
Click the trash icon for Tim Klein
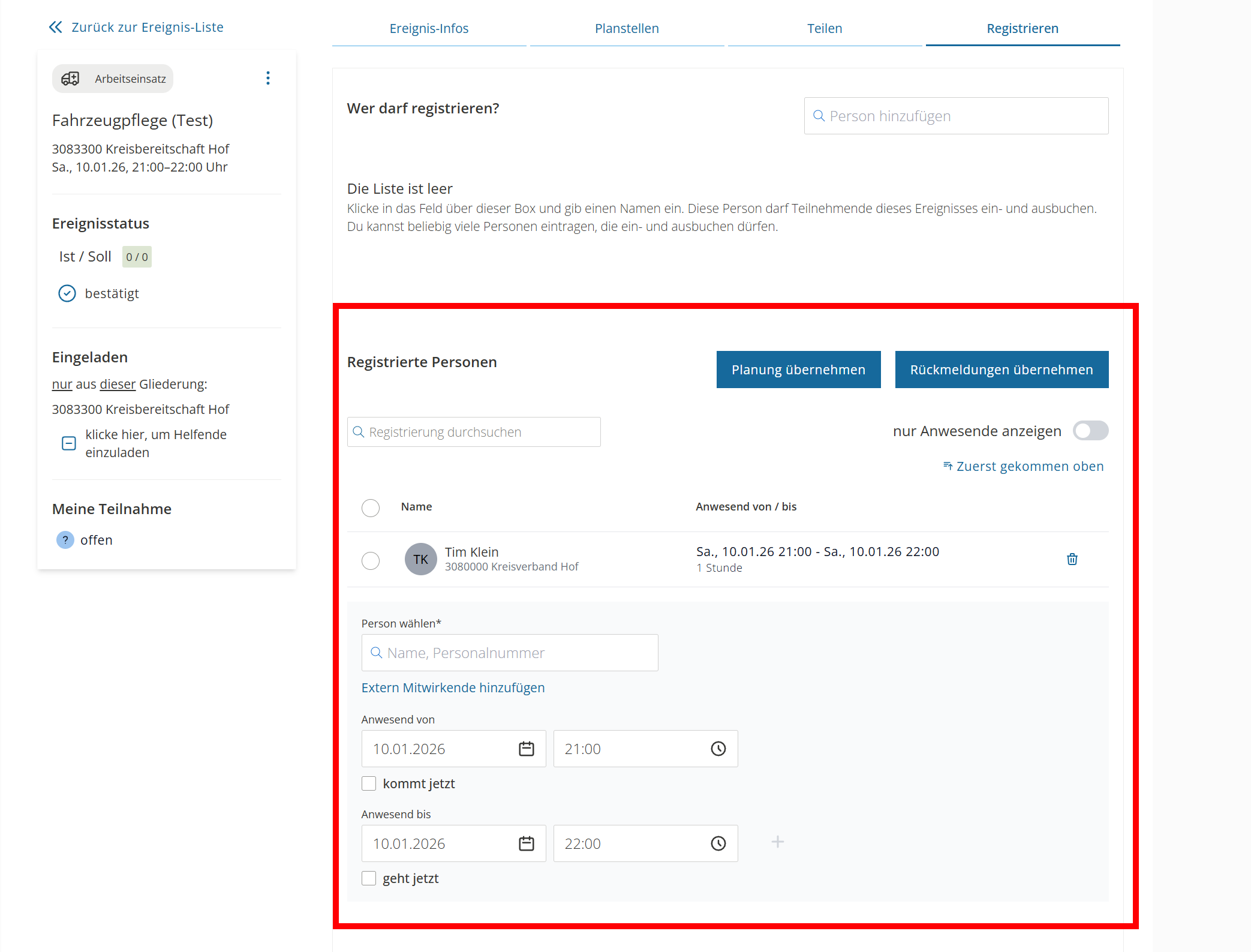tap(1072, 559)
